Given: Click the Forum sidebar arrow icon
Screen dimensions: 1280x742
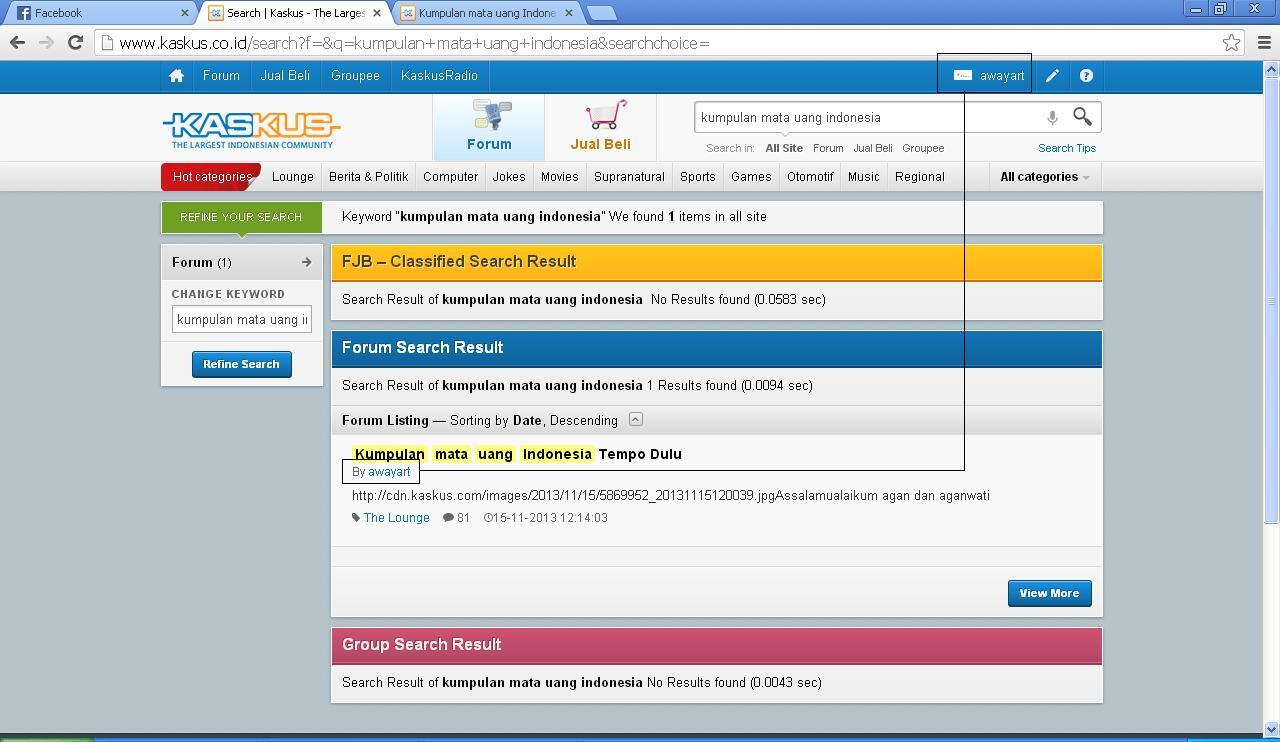Looking at the screenshot, I should (x=306, y=262).
